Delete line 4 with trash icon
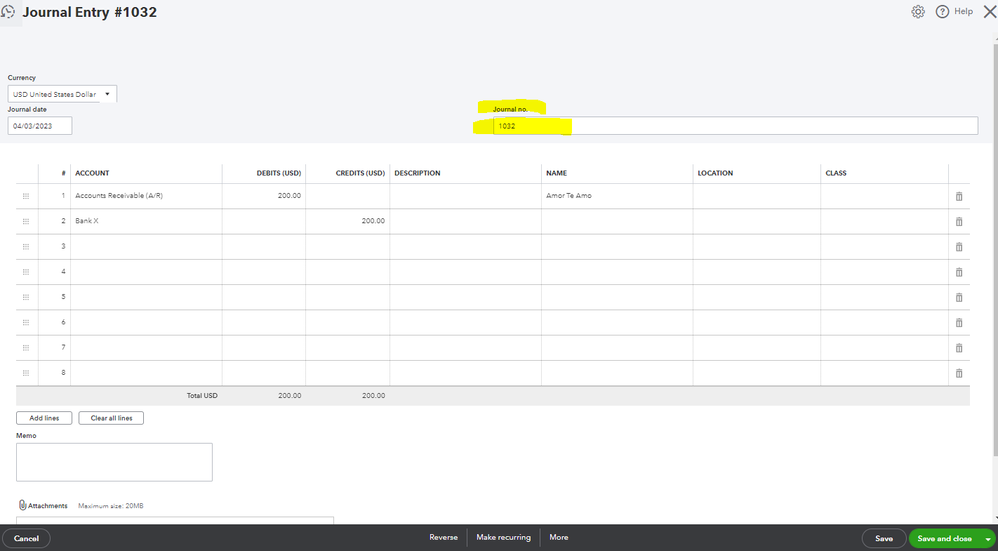The height and width of the screenshot is (551, 998). pyautogui.click(x=959, y=272)
